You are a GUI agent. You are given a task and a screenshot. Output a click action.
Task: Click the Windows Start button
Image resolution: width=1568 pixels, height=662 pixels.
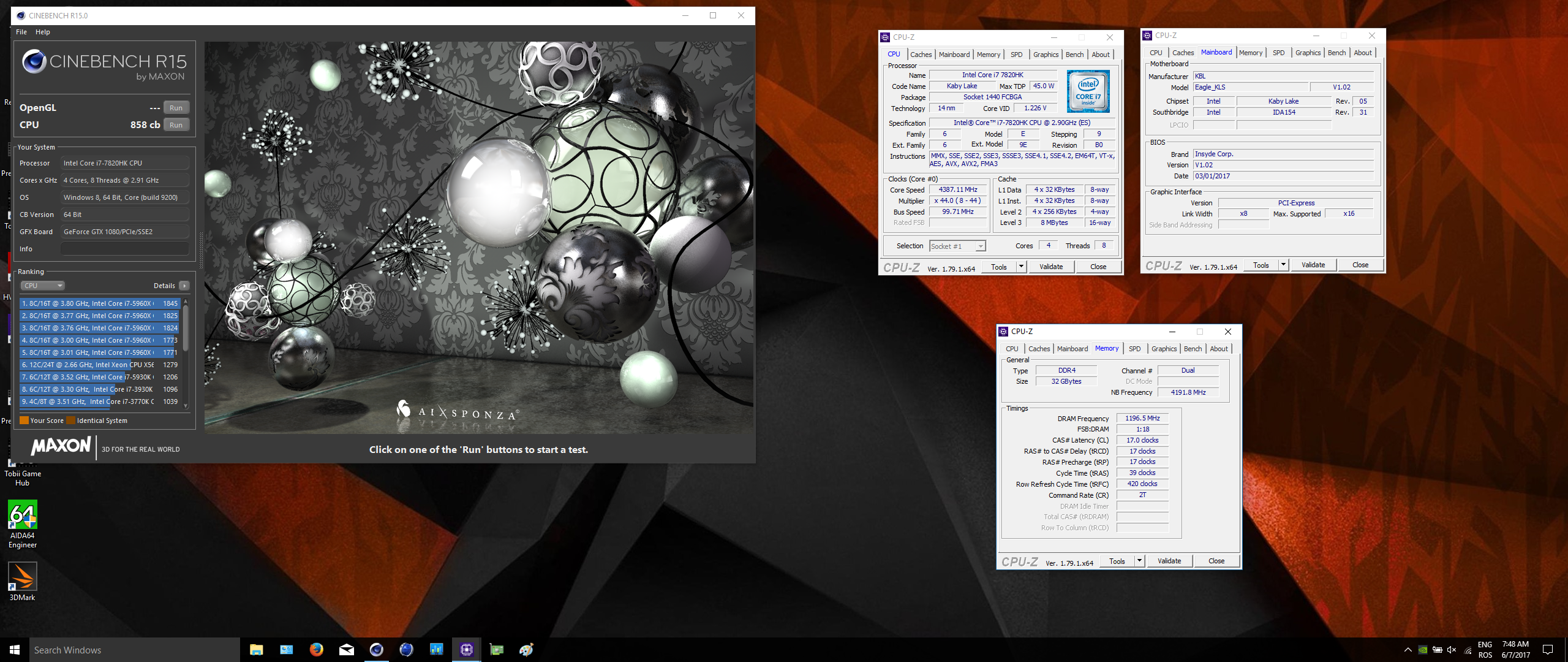click(x=15, y=650)
